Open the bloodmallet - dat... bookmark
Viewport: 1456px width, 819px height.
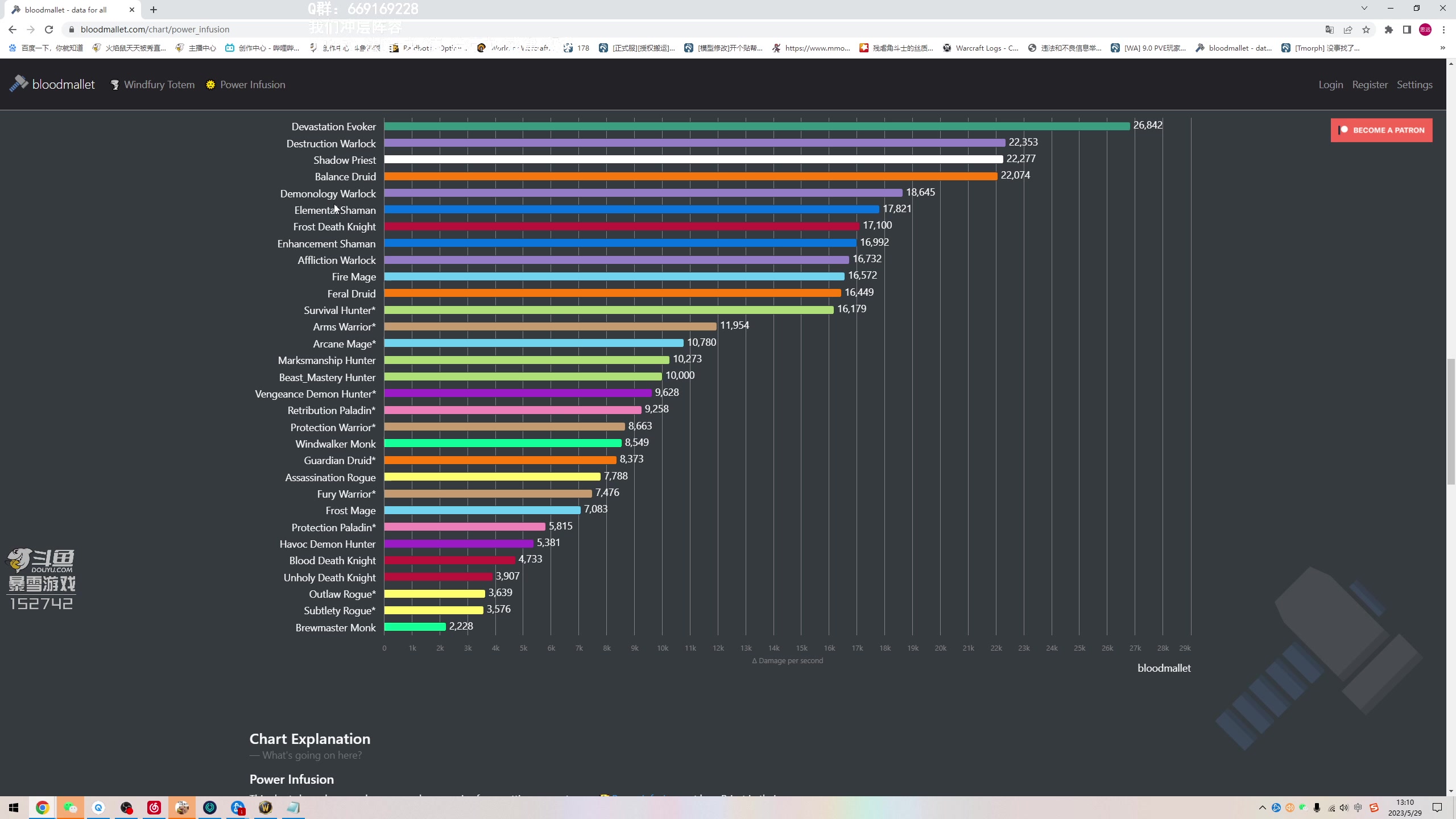click(1234, 48)
